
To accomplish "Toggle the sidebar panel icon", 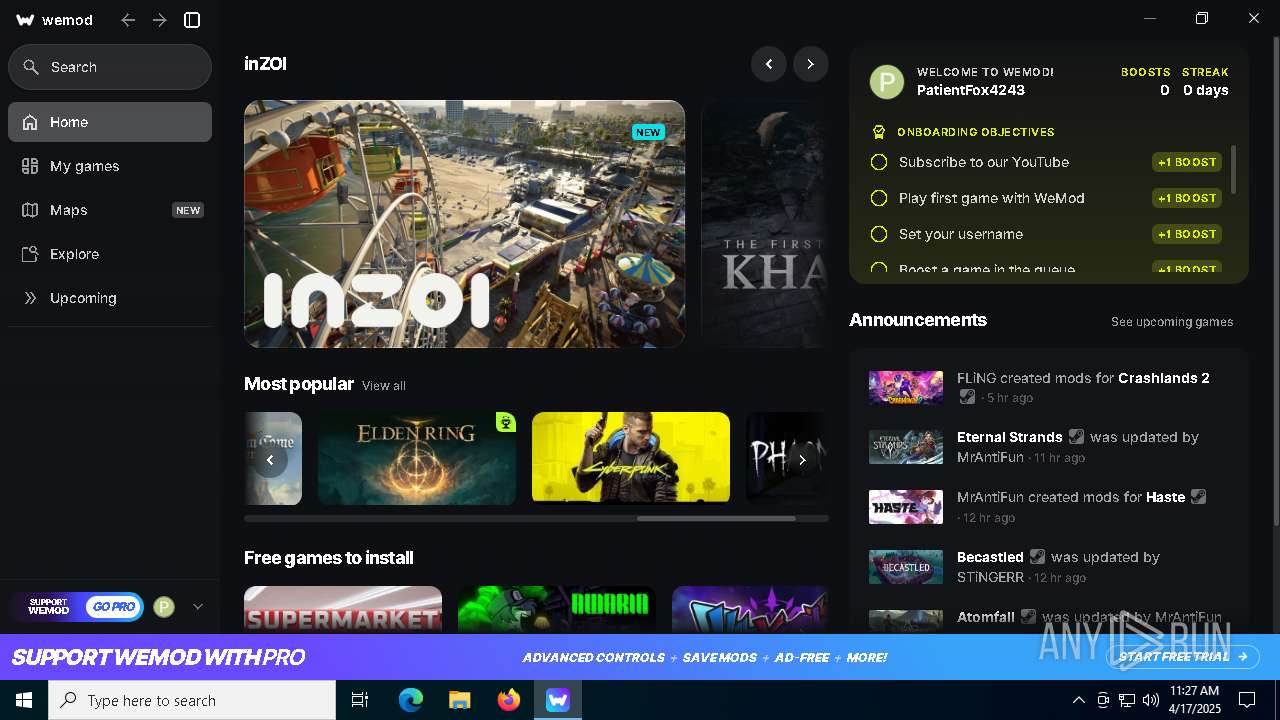I will (193, 20).
